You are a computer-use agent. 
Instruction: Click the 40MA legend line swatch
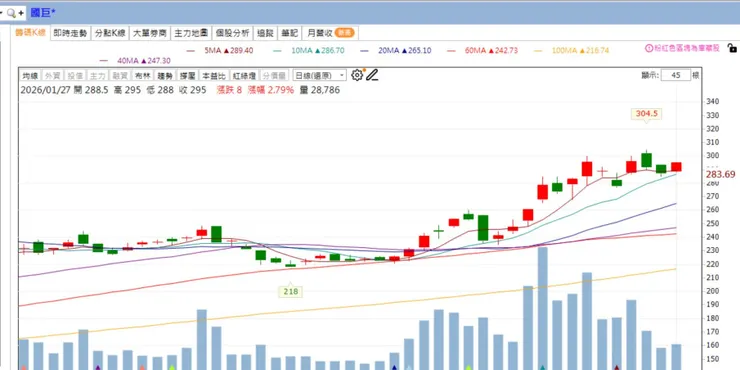(x=104, y=61)
